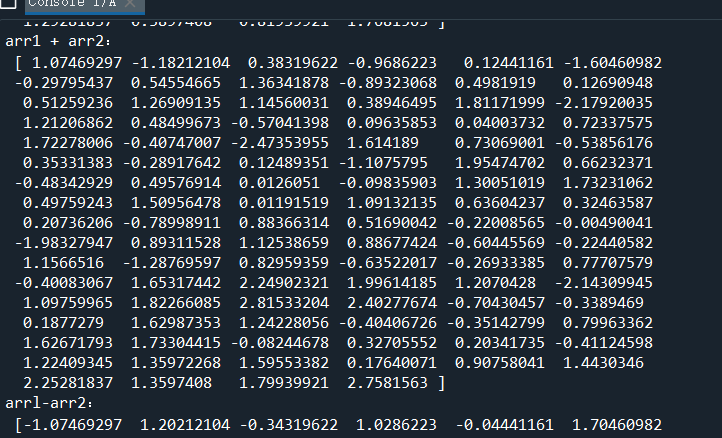Click the value 0.1877279
Screen dimensions: 722x438
point(63,323)
